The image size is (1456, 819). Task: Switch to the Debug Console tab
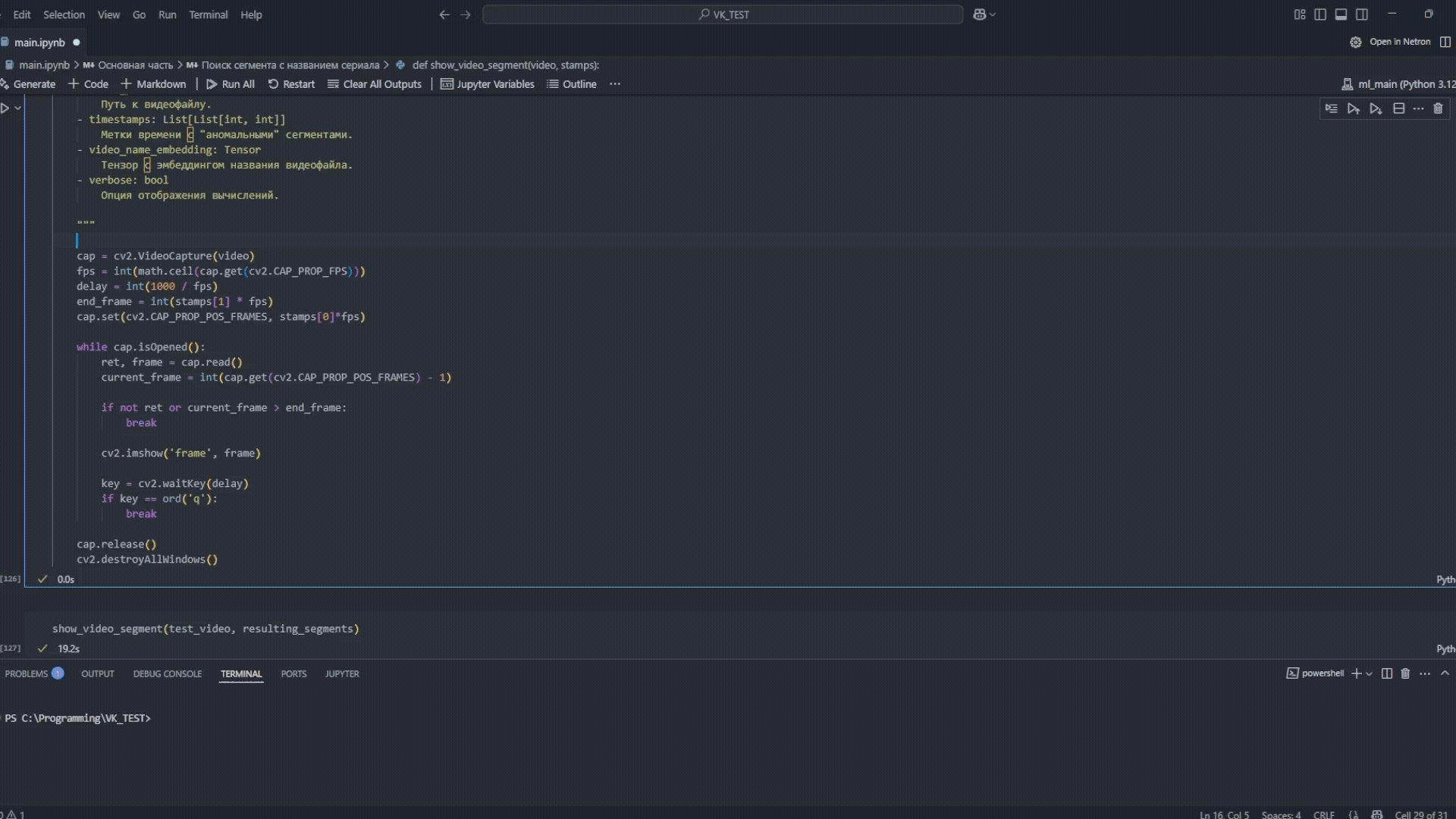[x=167, y=673]
